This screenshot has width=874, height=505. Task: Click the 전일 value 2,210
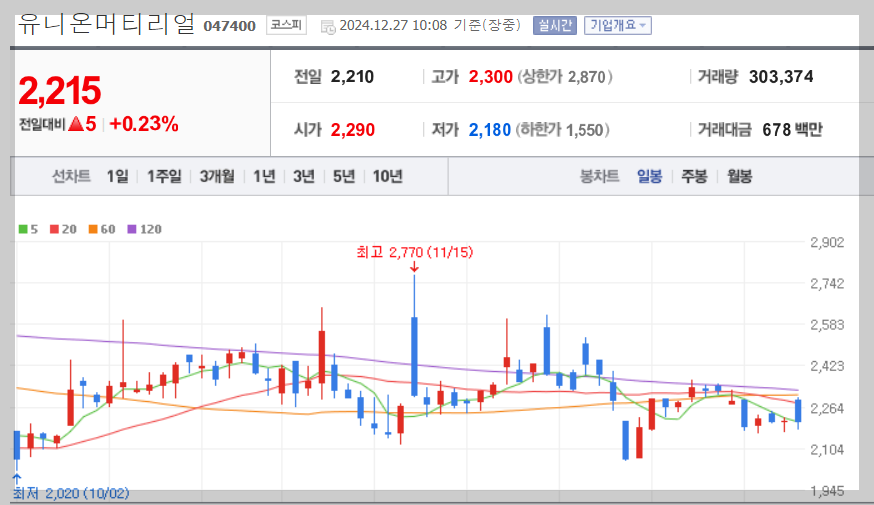coord(352,76)
